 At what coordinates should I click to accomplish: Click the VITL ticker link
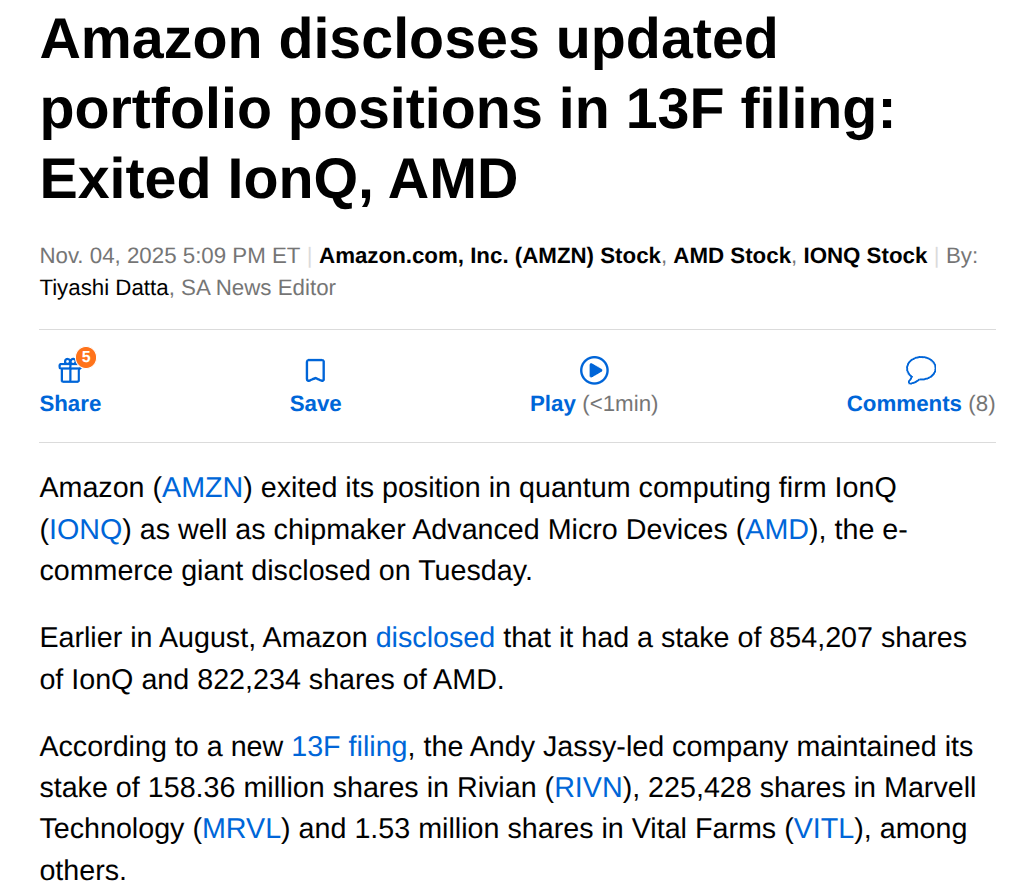[x=825, y=828]
